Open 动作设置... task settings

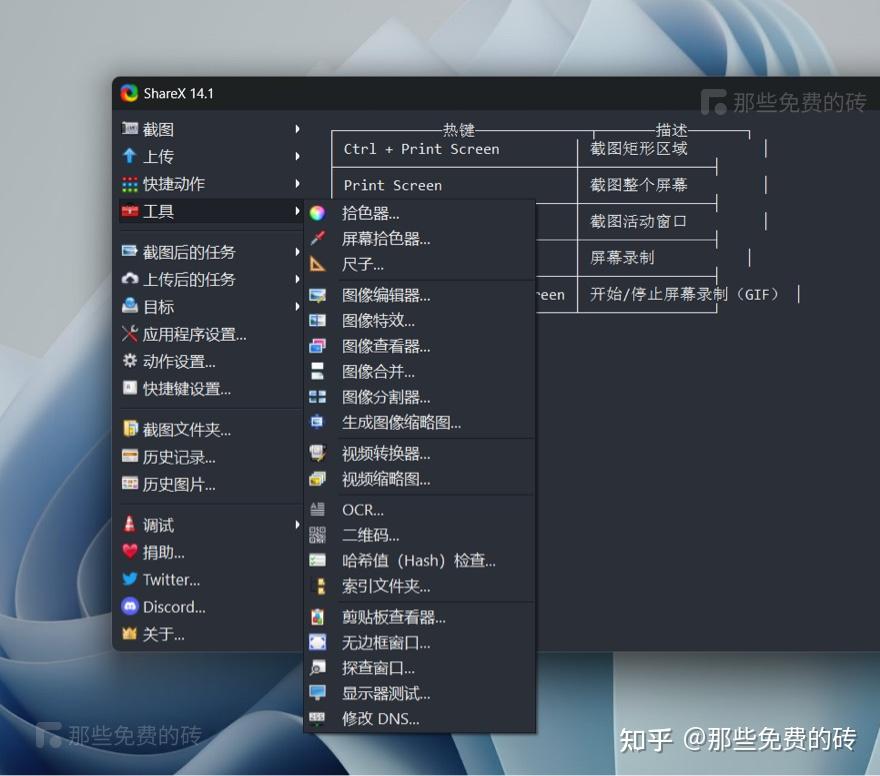tap(210, 361)
